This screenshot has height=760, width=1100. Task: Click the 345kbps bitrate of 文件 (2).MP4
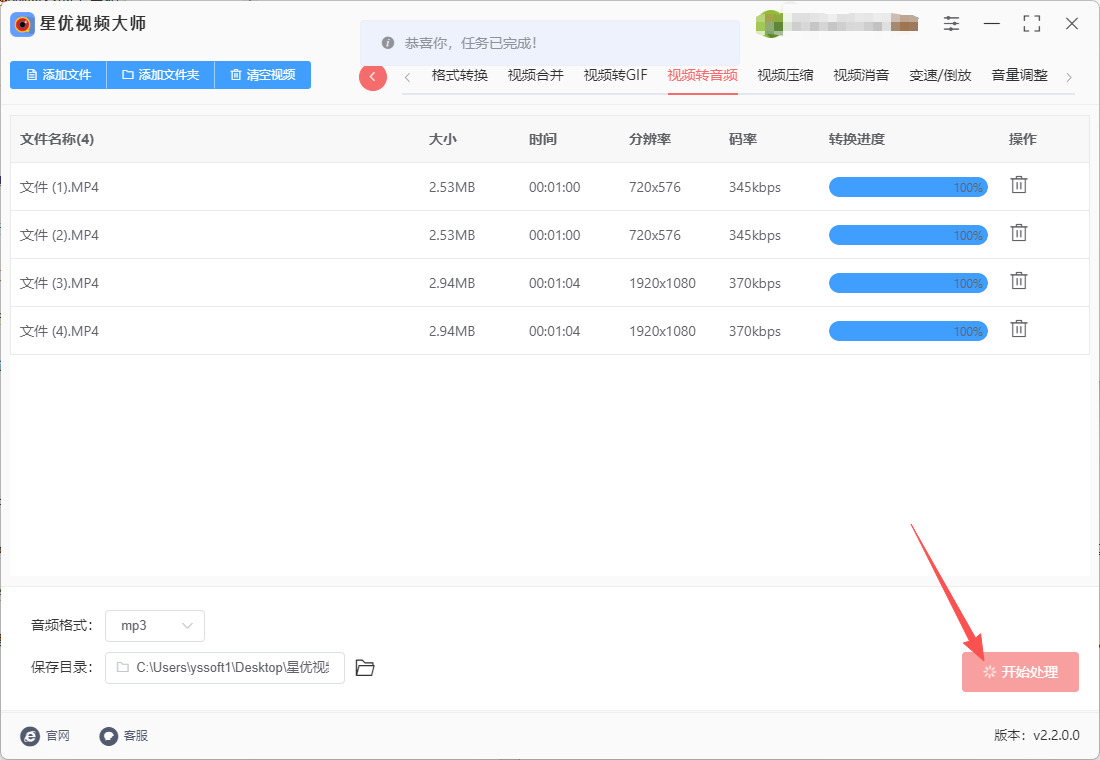755,235
